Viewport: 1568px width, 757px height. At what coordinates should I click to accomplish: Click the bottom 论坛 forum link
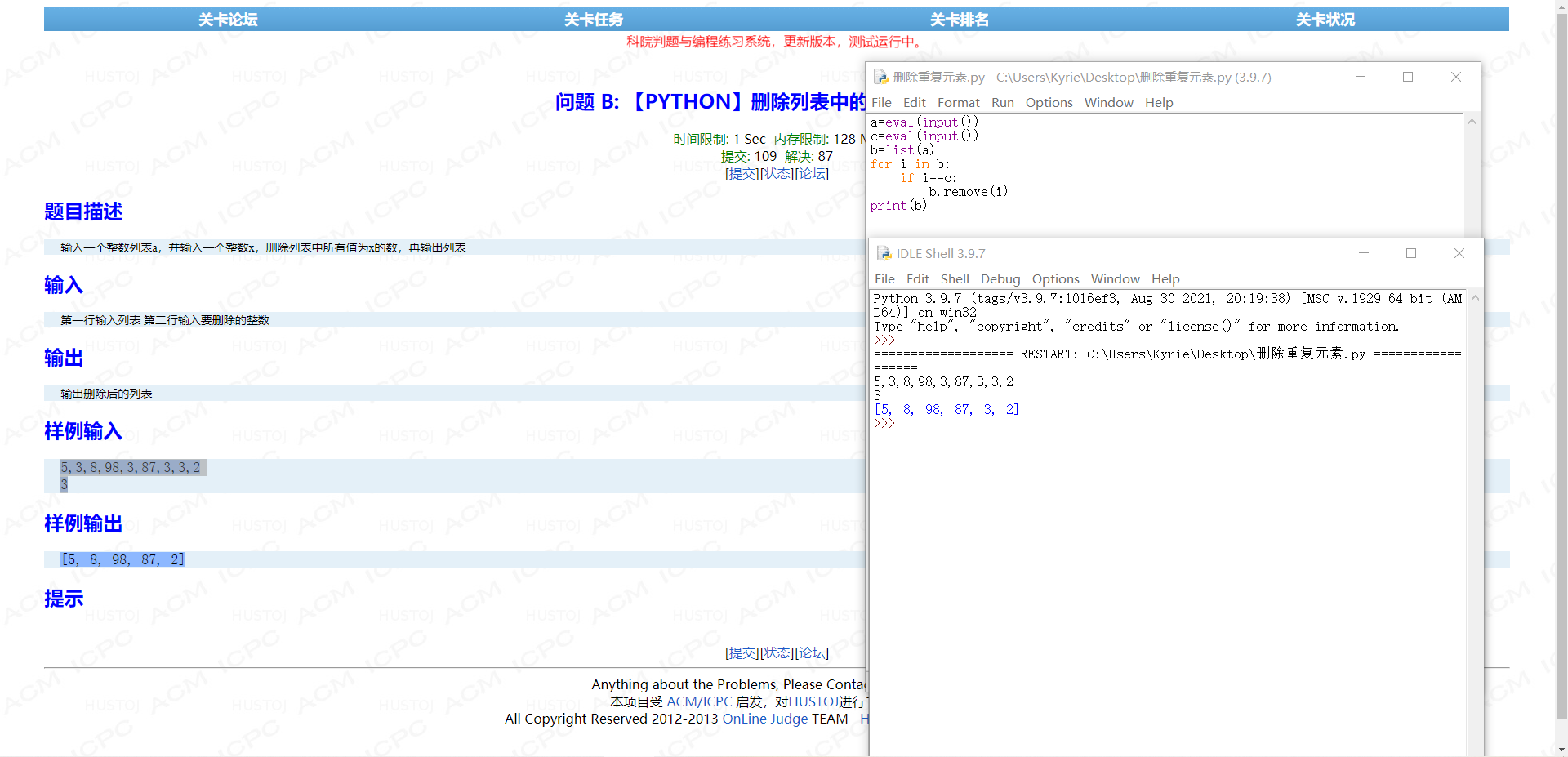point(812,653)
